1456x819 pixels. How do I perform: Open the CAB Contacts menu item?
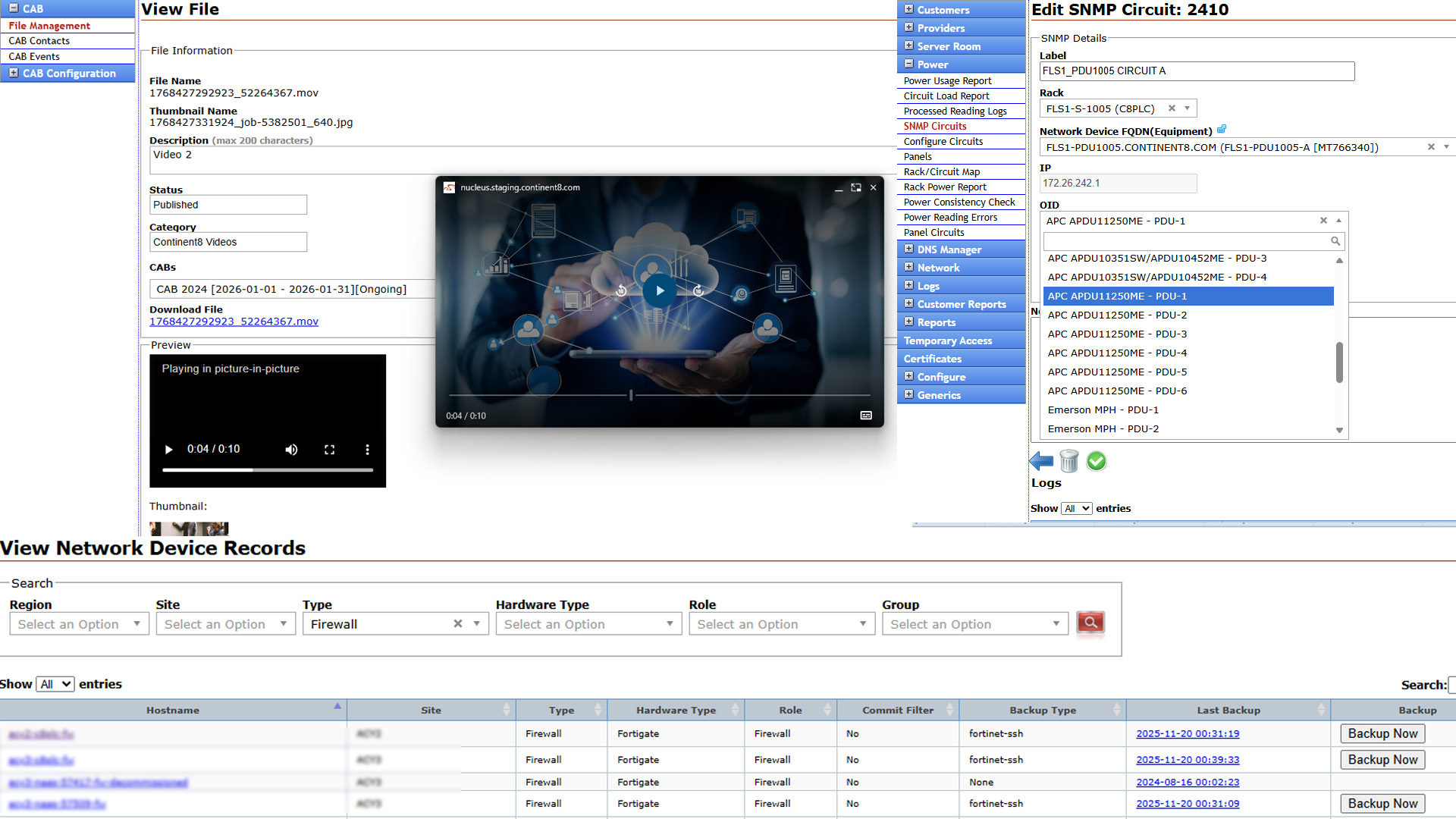(39, 41)
